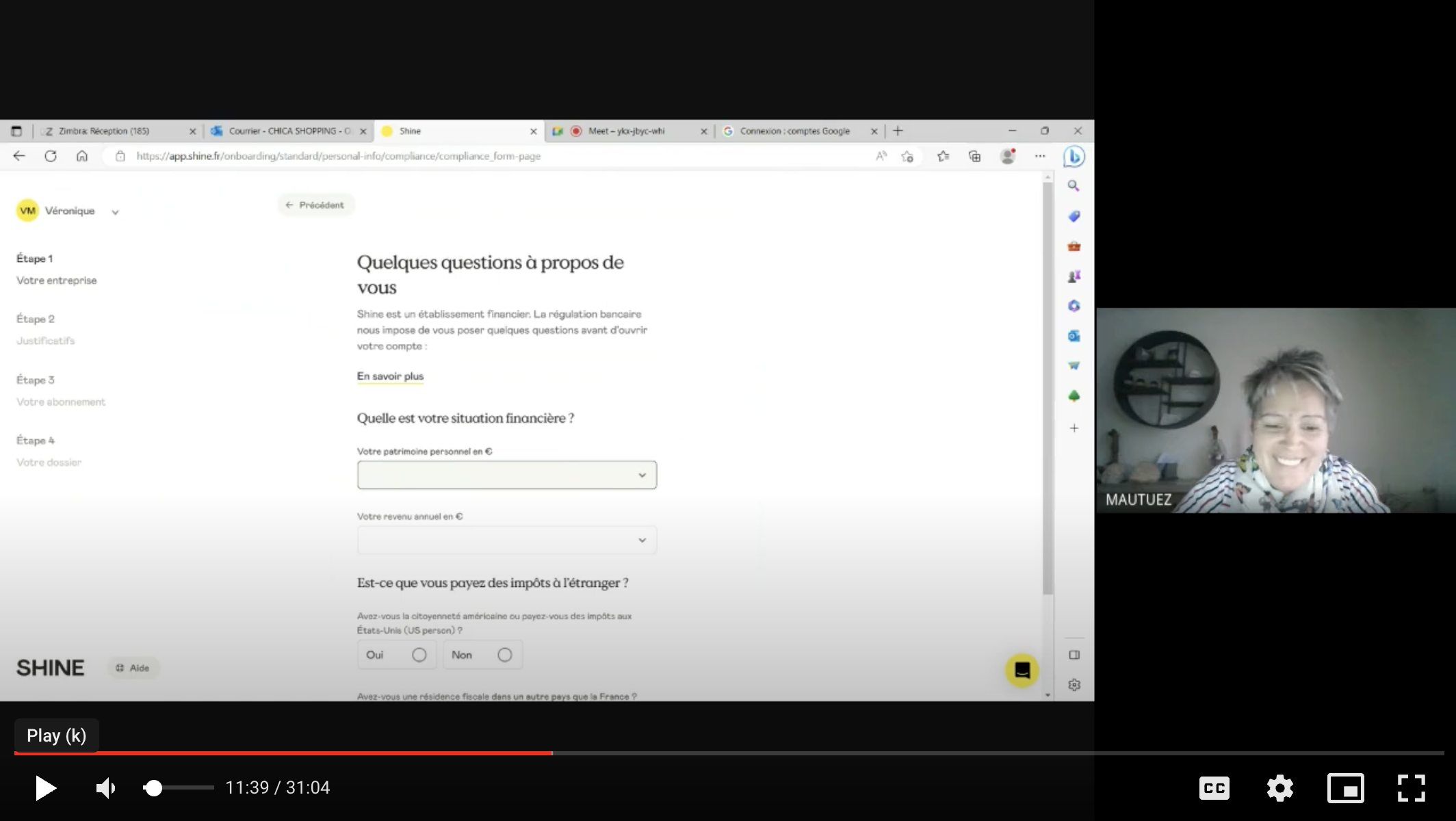The height and width of the screenshot is (821, 1456).
Task: Open browser collections icon
Action: click(975, 156)
